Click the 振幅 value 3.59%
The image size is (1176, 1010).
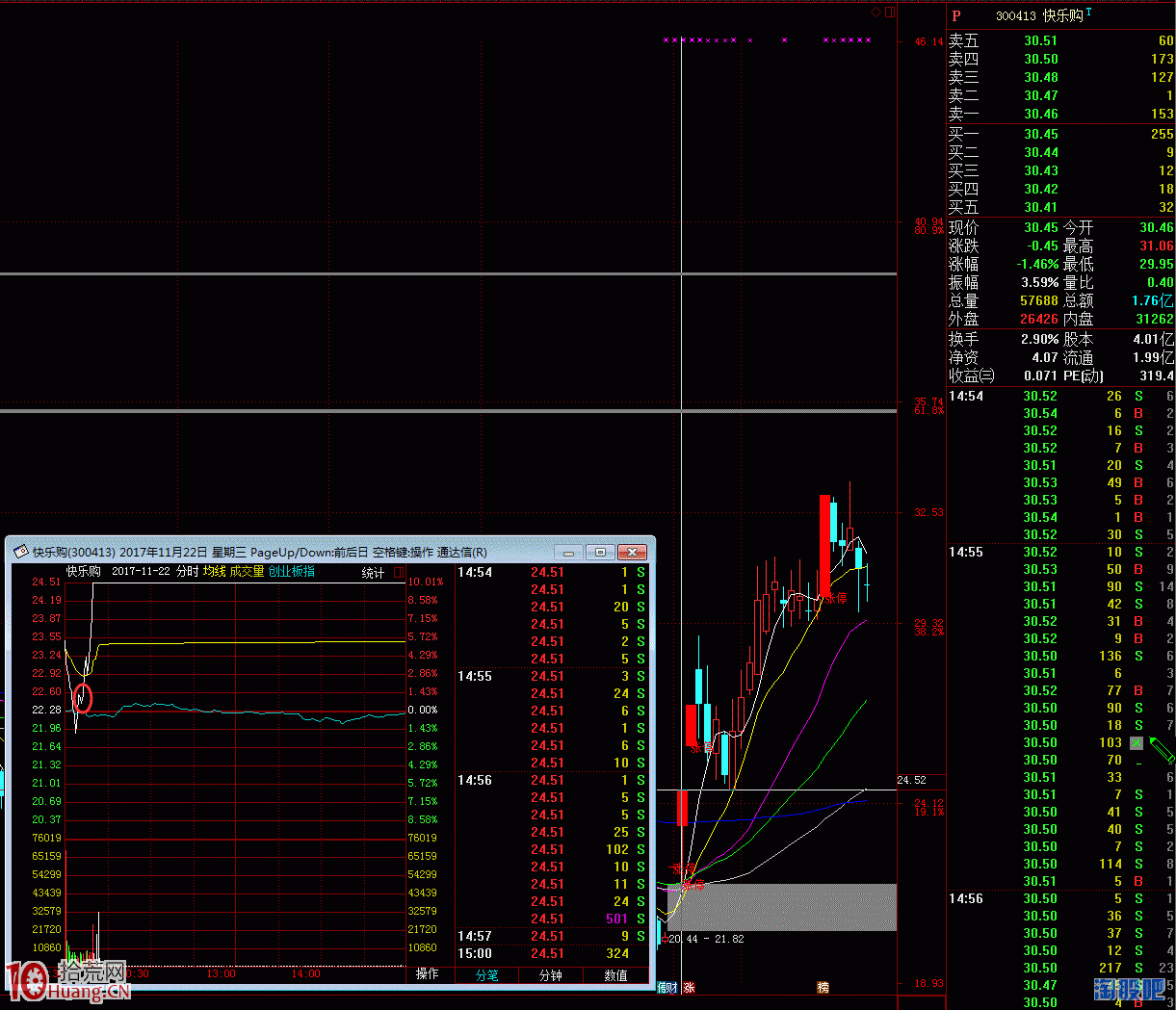coord(1040,282)
